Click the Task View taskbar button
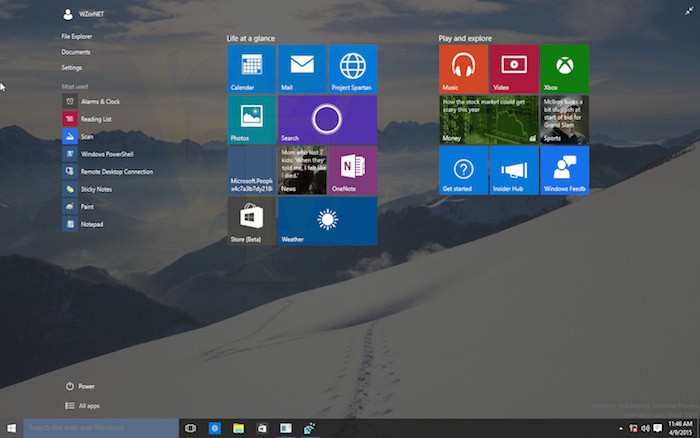700x438 pixels. (190, 428)
